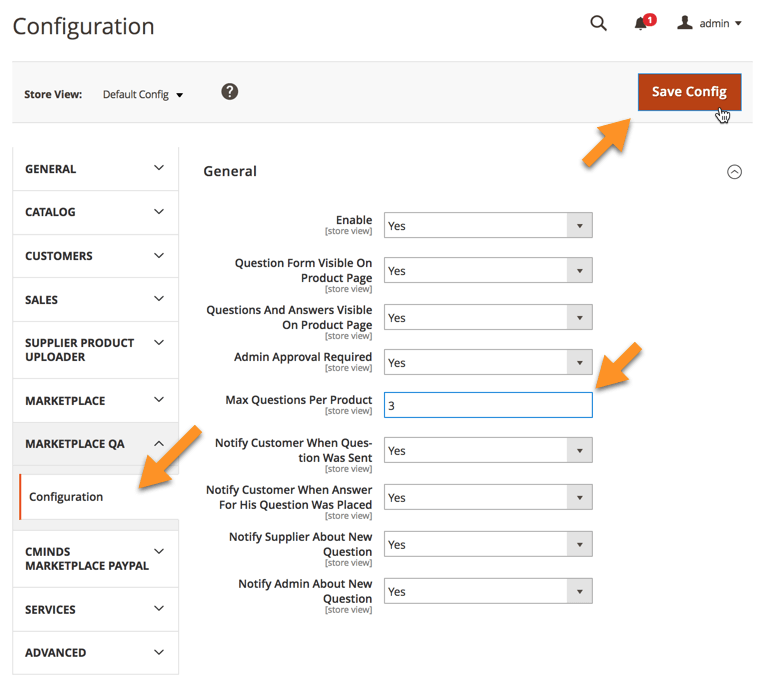This screenshot has width=769, height=689.
Task: Collapse the Marketplace QA section
Action: [95, 444]
